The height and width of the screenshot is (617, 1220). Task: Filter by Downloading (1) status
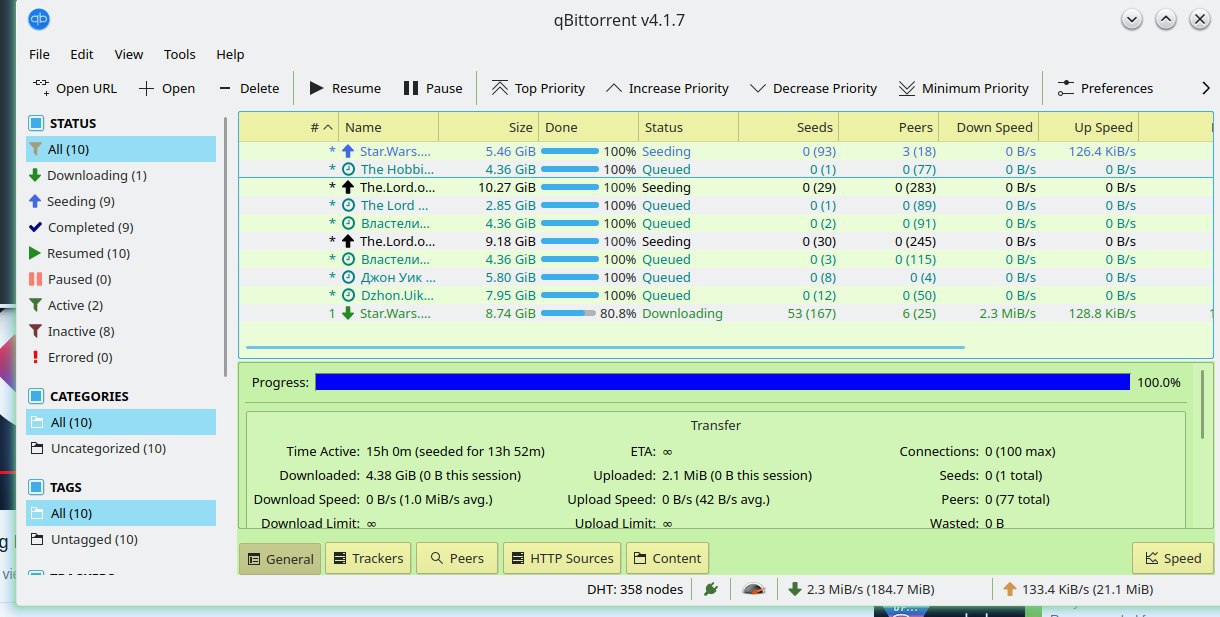[121, 175]
